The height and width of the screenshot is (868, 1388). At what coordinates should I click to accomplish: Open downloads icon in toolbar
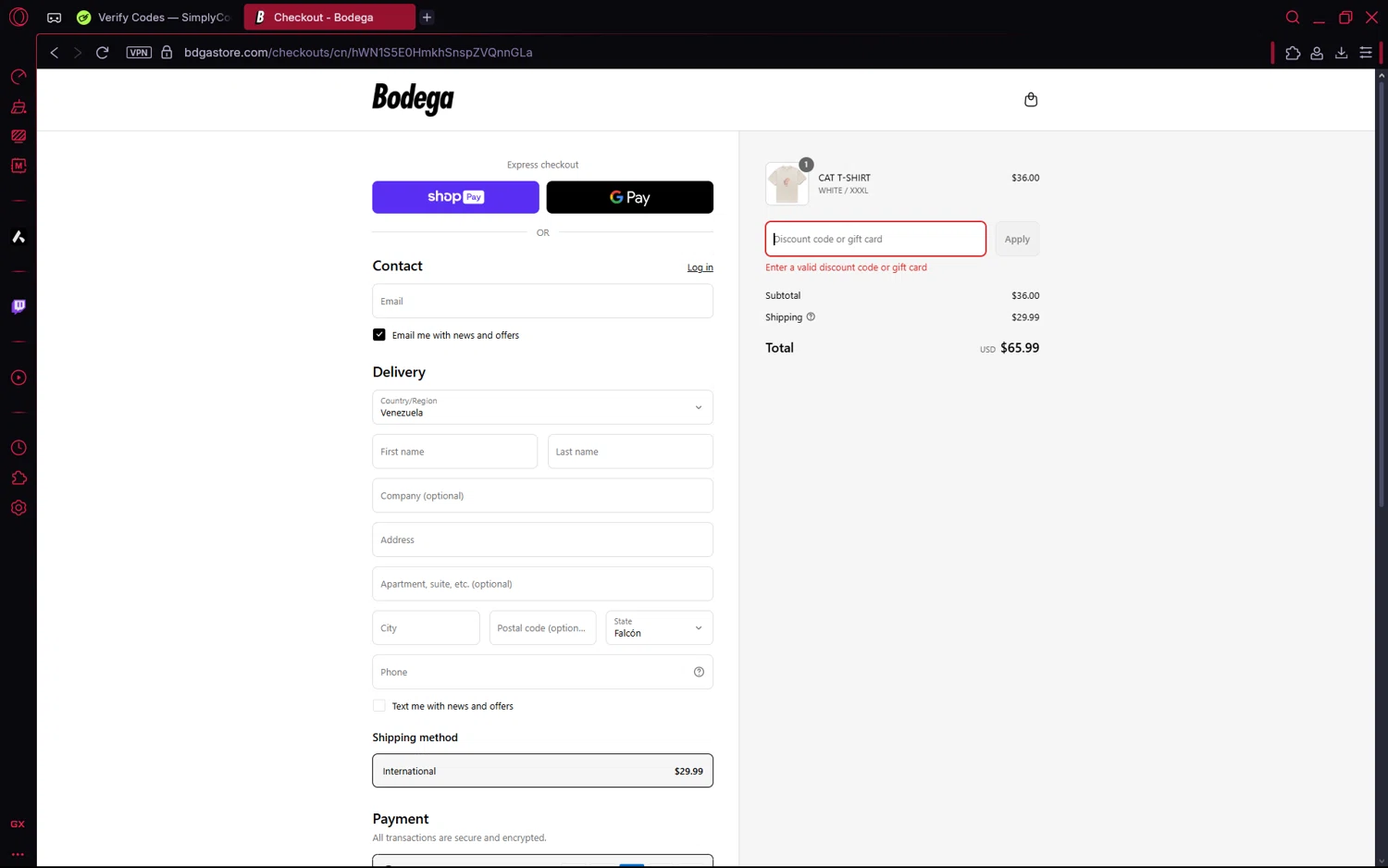[1341, 53]
